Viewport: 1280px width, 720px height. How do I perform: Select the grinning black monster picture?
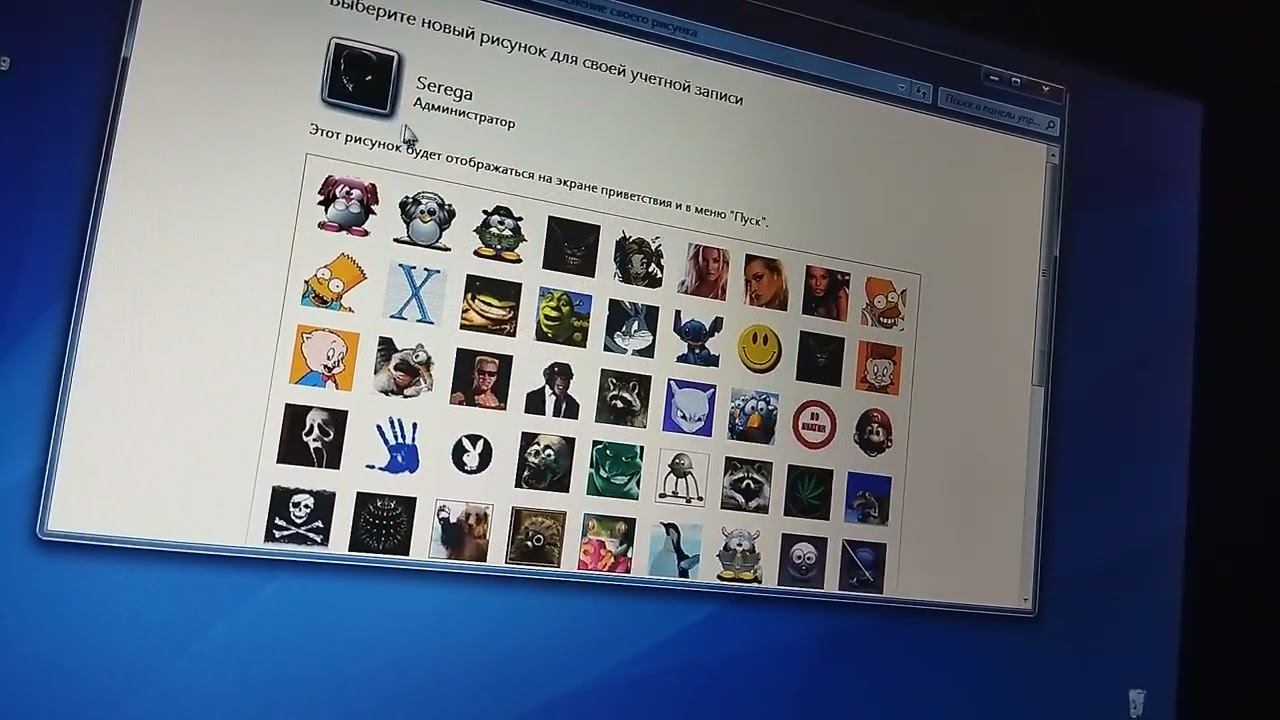(x=571, y=246)
